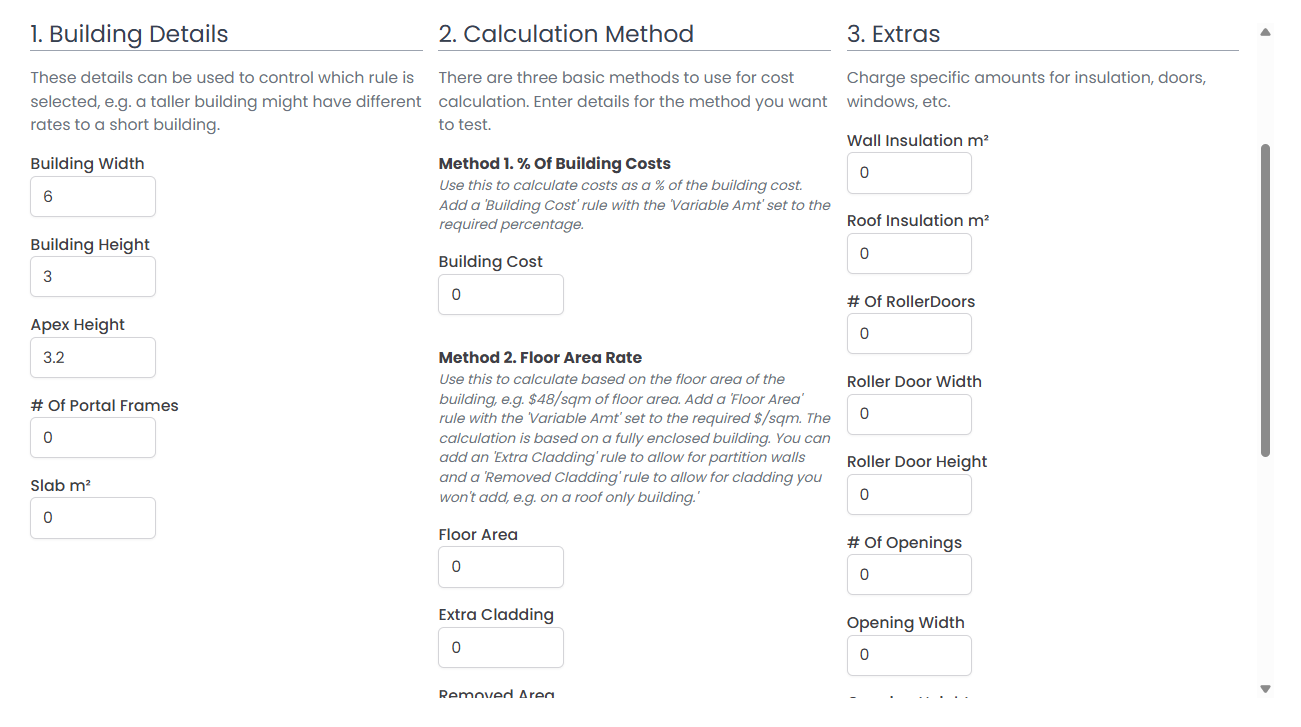The width and height of the screenshot is (1301, 727).
Task: Focus the Building Height field
Action: [x=93, y=277]
